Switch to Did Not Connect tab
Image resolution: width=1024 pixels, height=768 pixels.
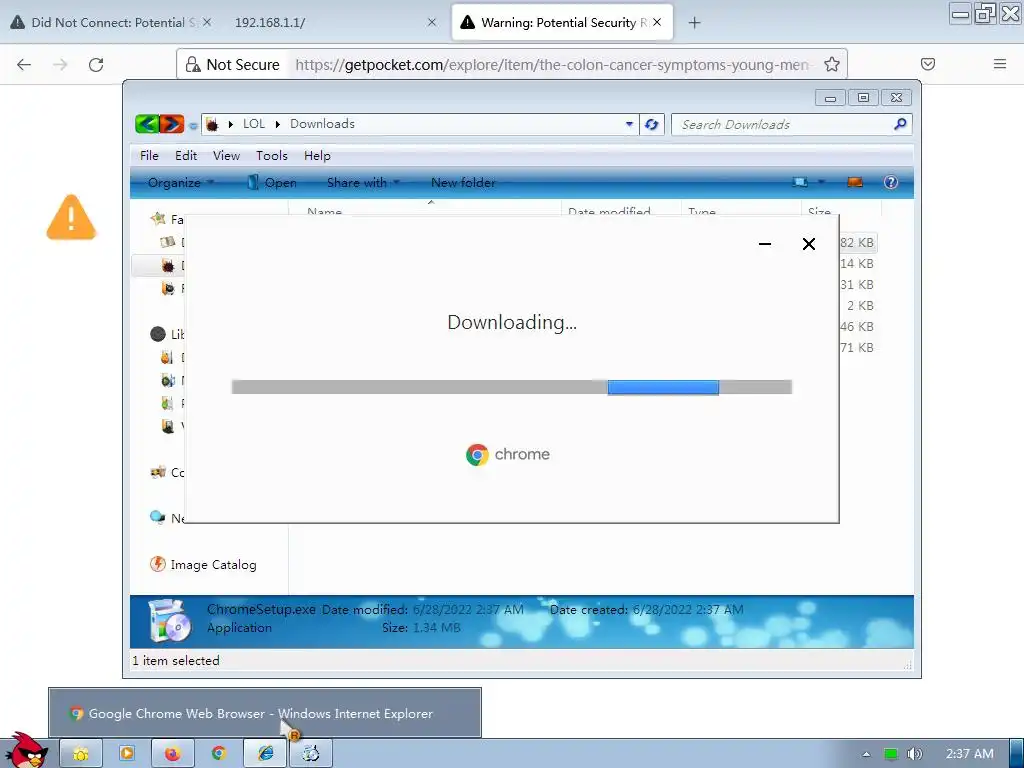click(111, 22)
